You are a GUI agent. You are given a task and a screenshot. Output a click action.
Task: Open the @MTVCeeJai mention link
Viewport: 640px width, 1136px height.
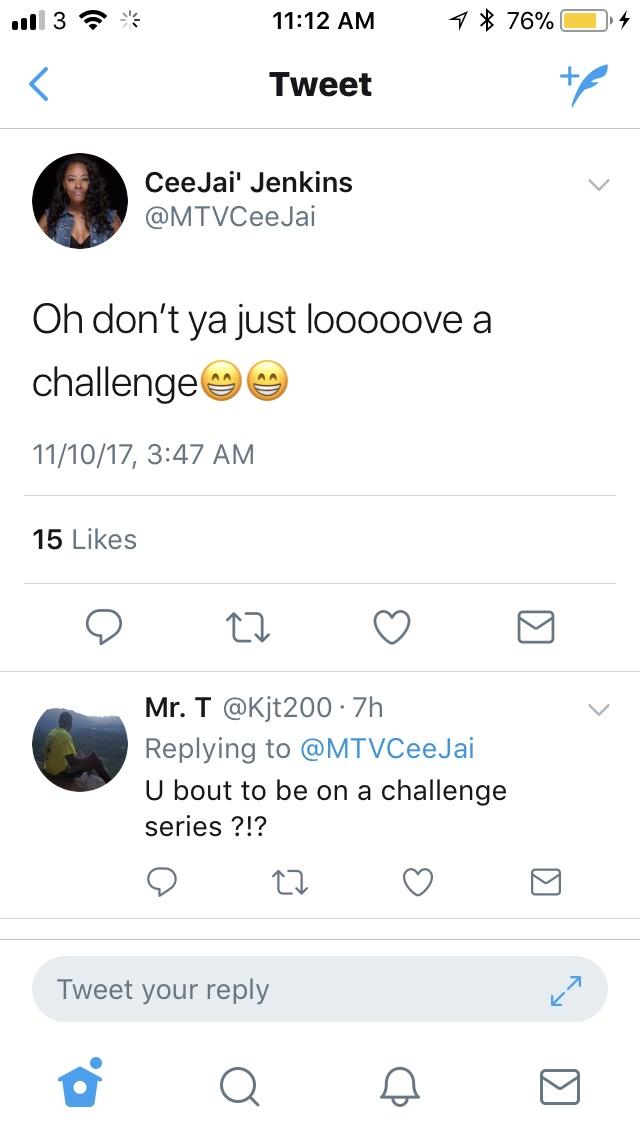(x=387, y=748)
